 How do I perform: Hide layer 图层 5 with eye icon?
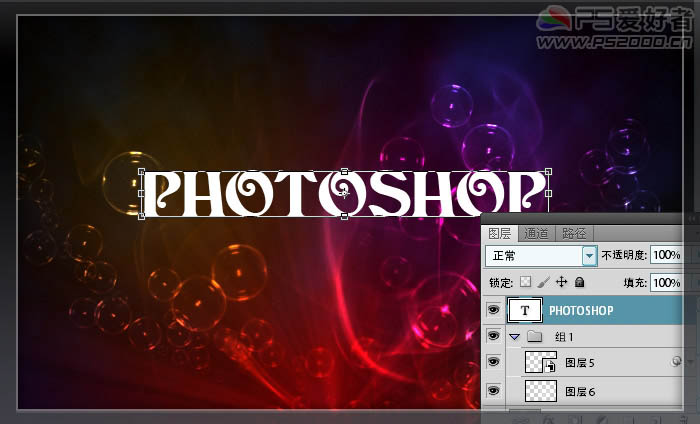point(493,363)
